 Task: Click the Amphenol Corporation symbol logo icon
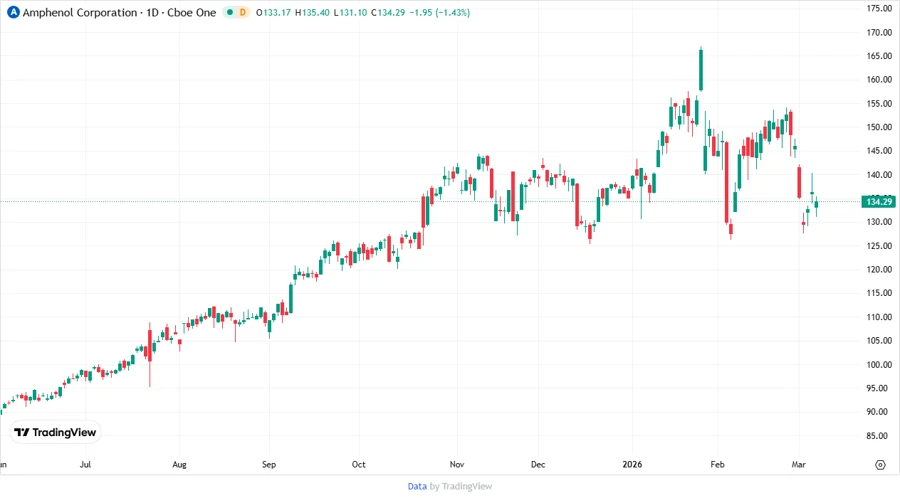[13, 12]
